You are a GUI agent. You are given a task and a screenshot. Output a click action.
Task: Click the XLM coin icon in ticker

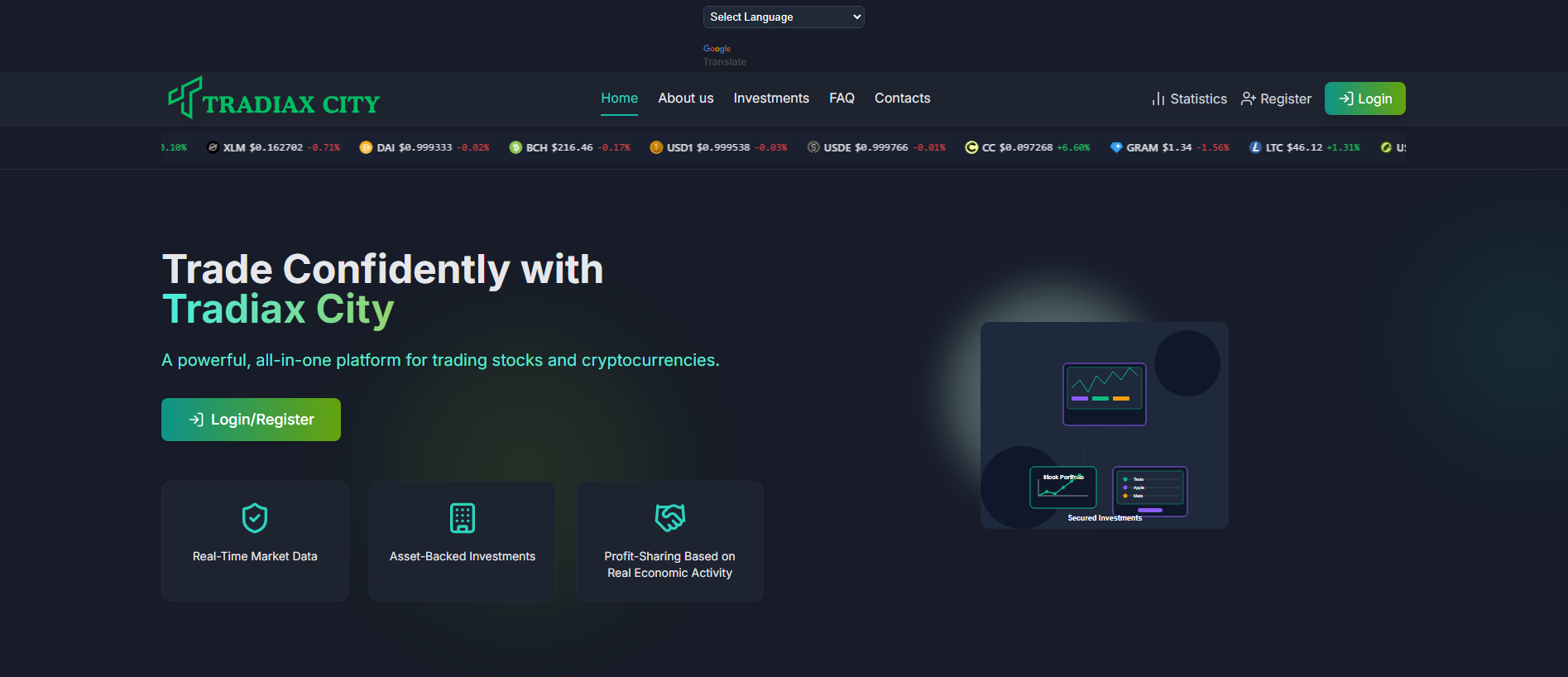point(213,147)
